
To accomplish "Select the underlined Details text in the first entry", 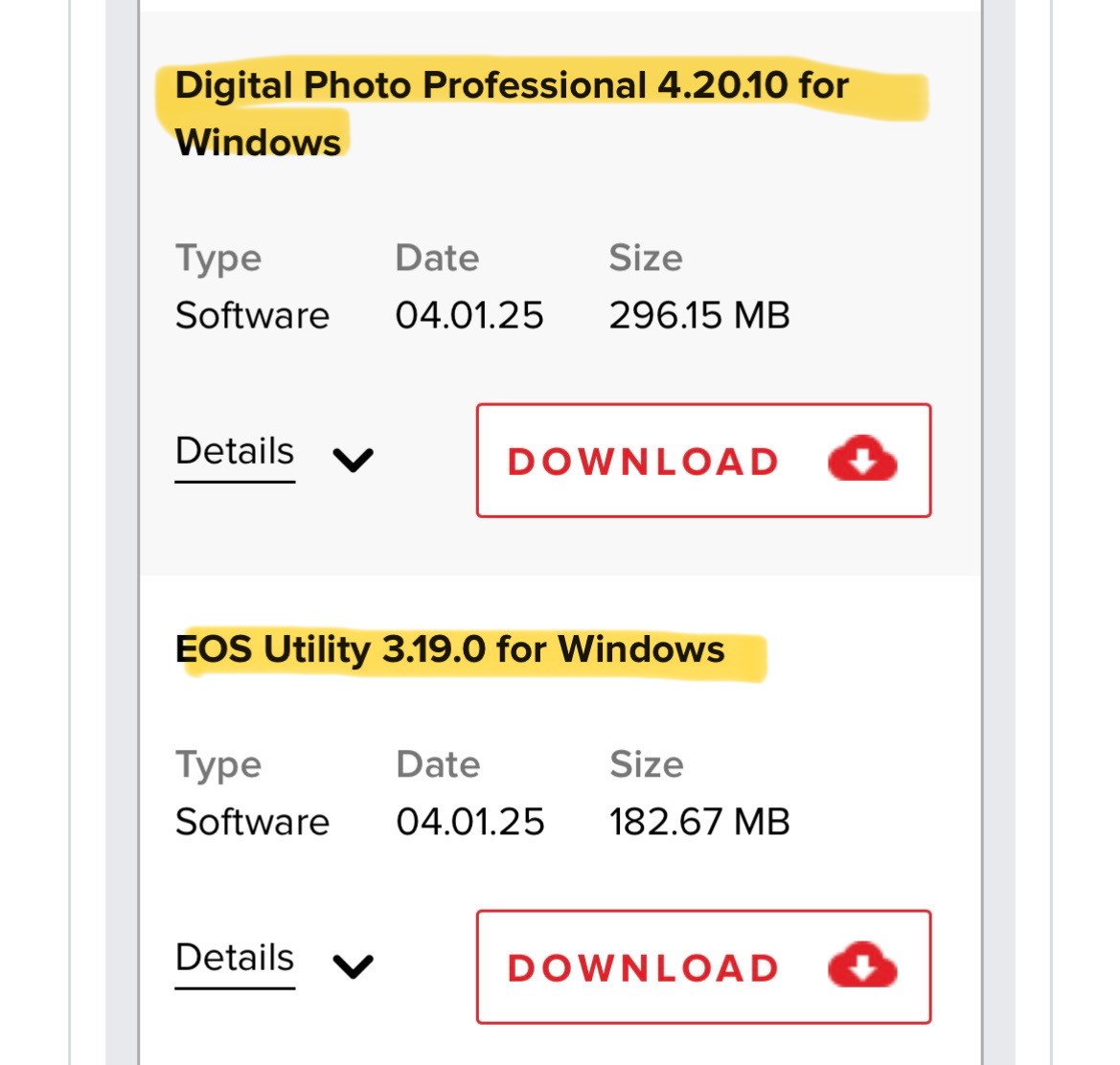I will [x=234, y=451].
